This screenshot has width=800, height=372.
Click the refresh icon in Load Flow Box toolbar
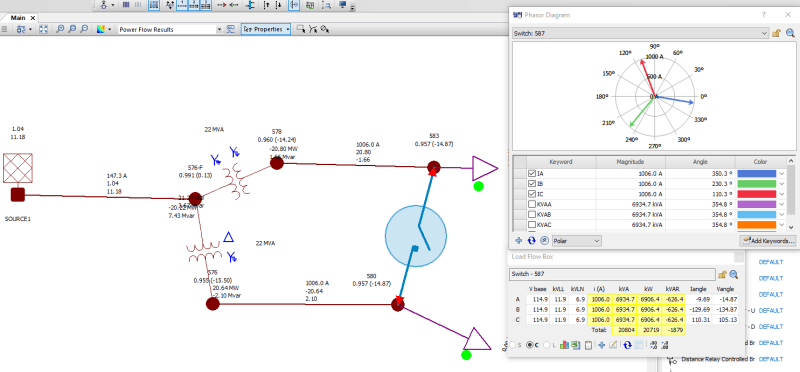coord(628,345)
